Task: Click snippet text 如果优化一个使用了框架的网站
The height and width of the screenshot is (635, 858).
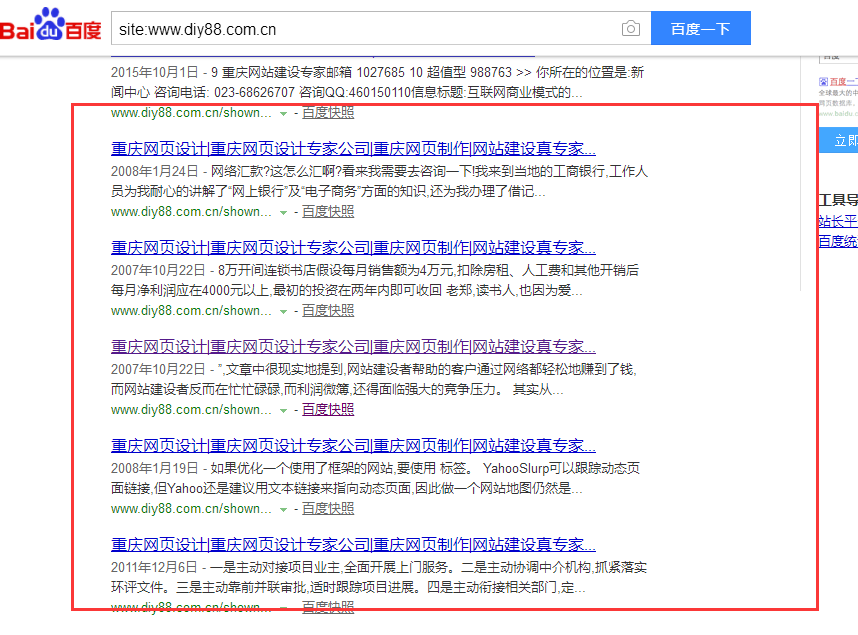Action: (x=302, y=469)
